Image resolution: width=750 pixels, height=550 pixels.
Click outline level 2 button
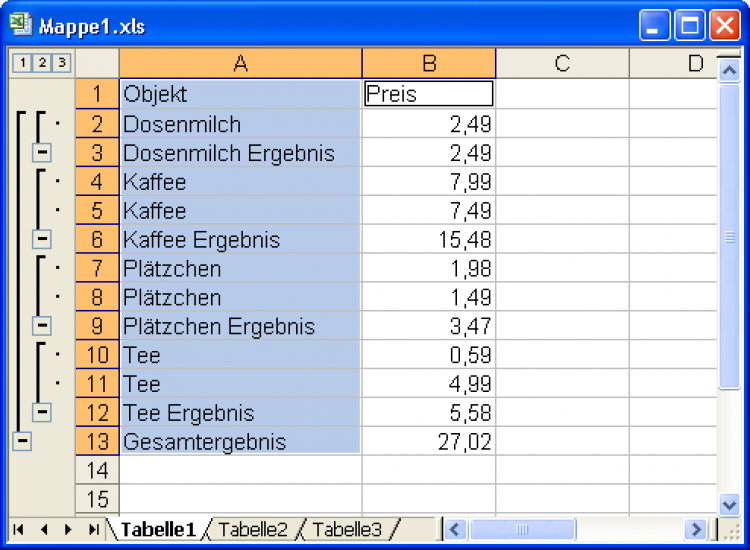tap(41, 63)
